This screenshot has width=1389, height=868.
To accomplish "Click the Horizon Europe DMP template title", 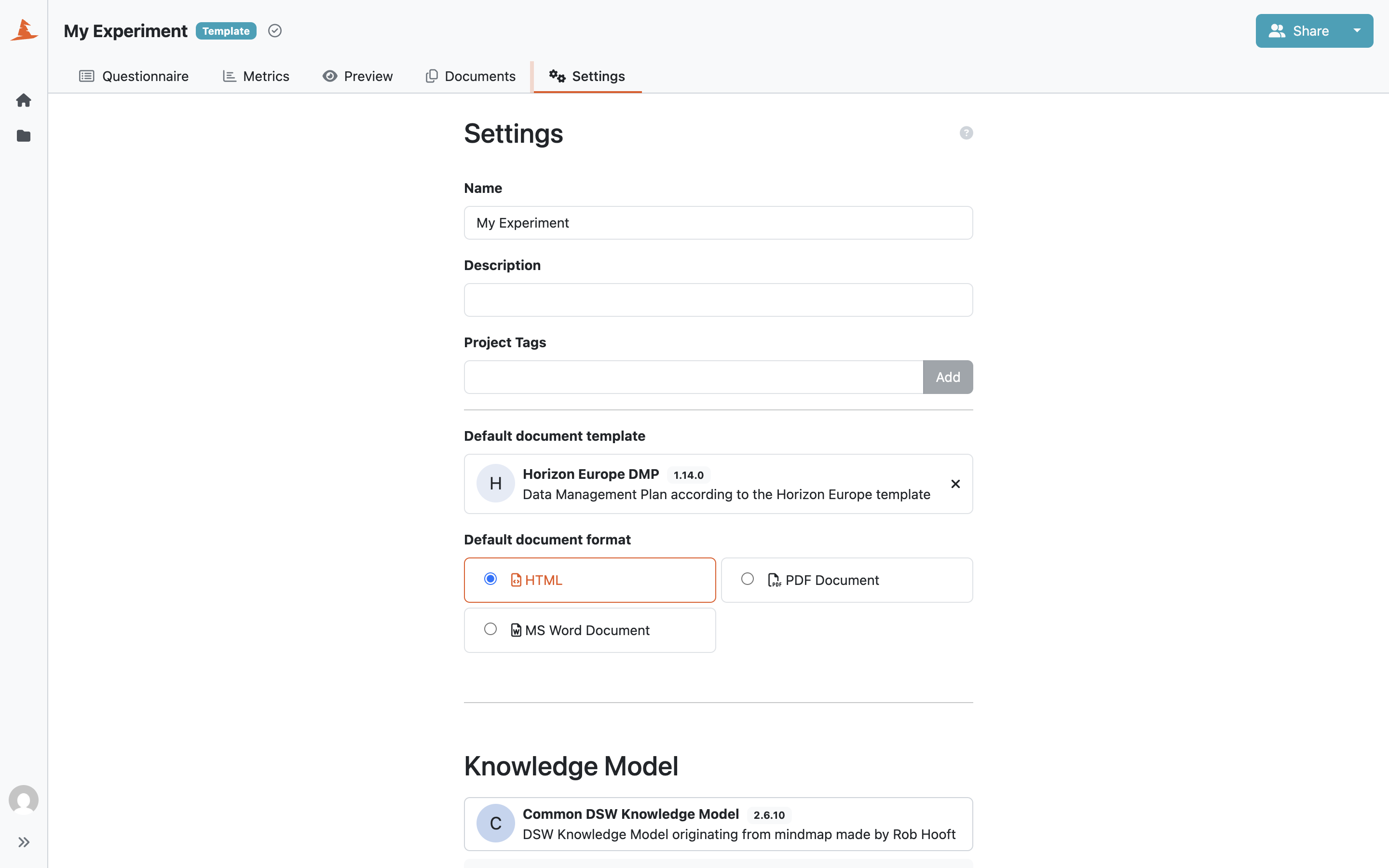I will coord(591,474).
